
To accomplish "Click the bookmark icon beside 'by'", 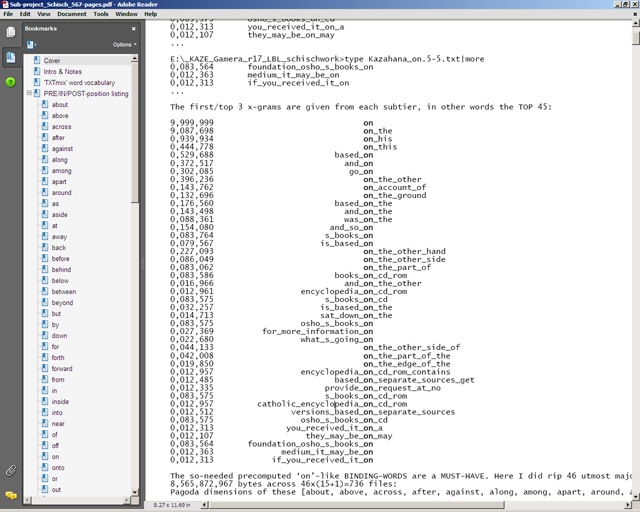I will [45, 324].
